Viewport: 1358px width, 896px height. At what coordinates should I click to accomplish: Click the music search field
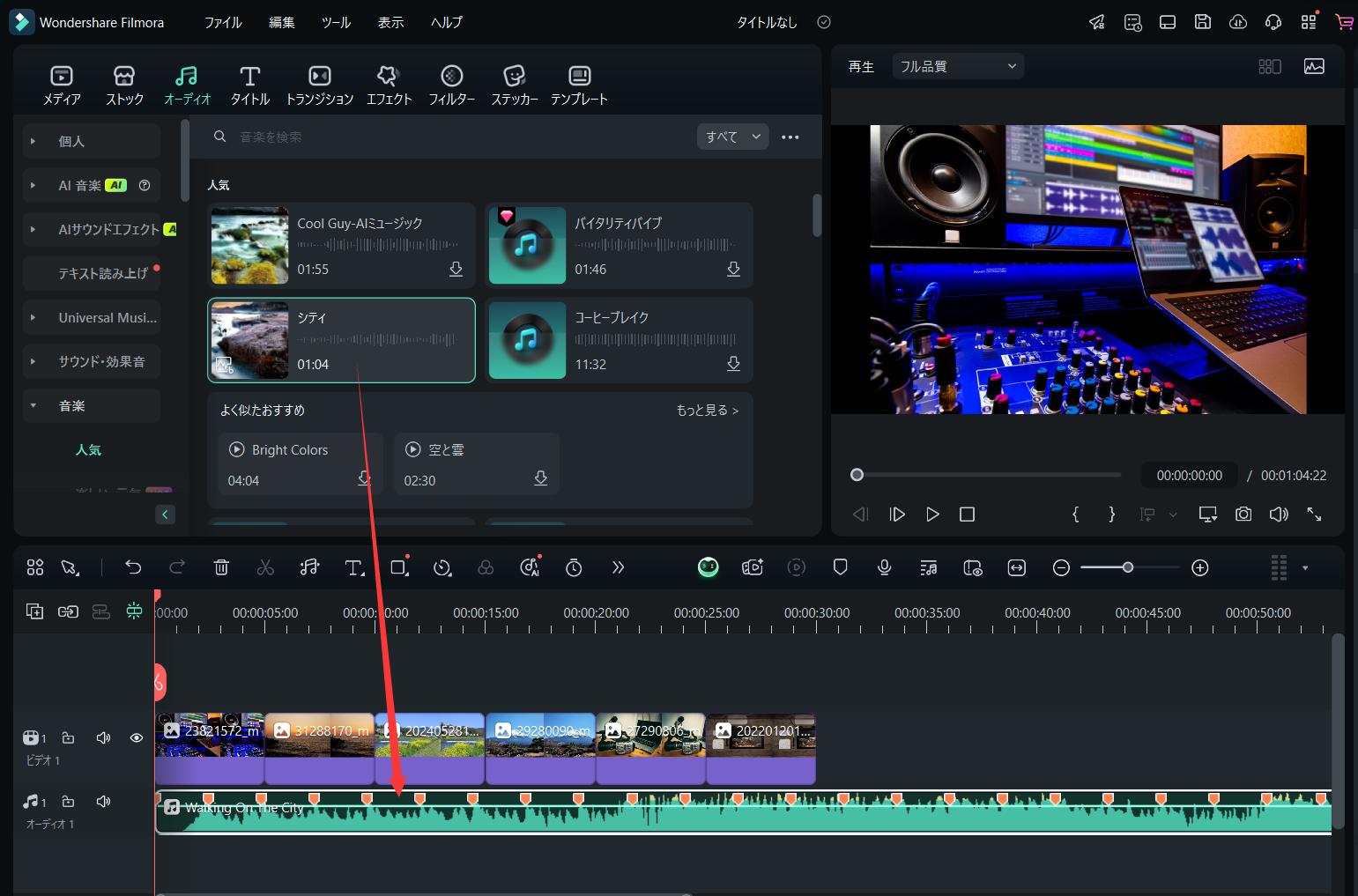(x=449, y=137)
